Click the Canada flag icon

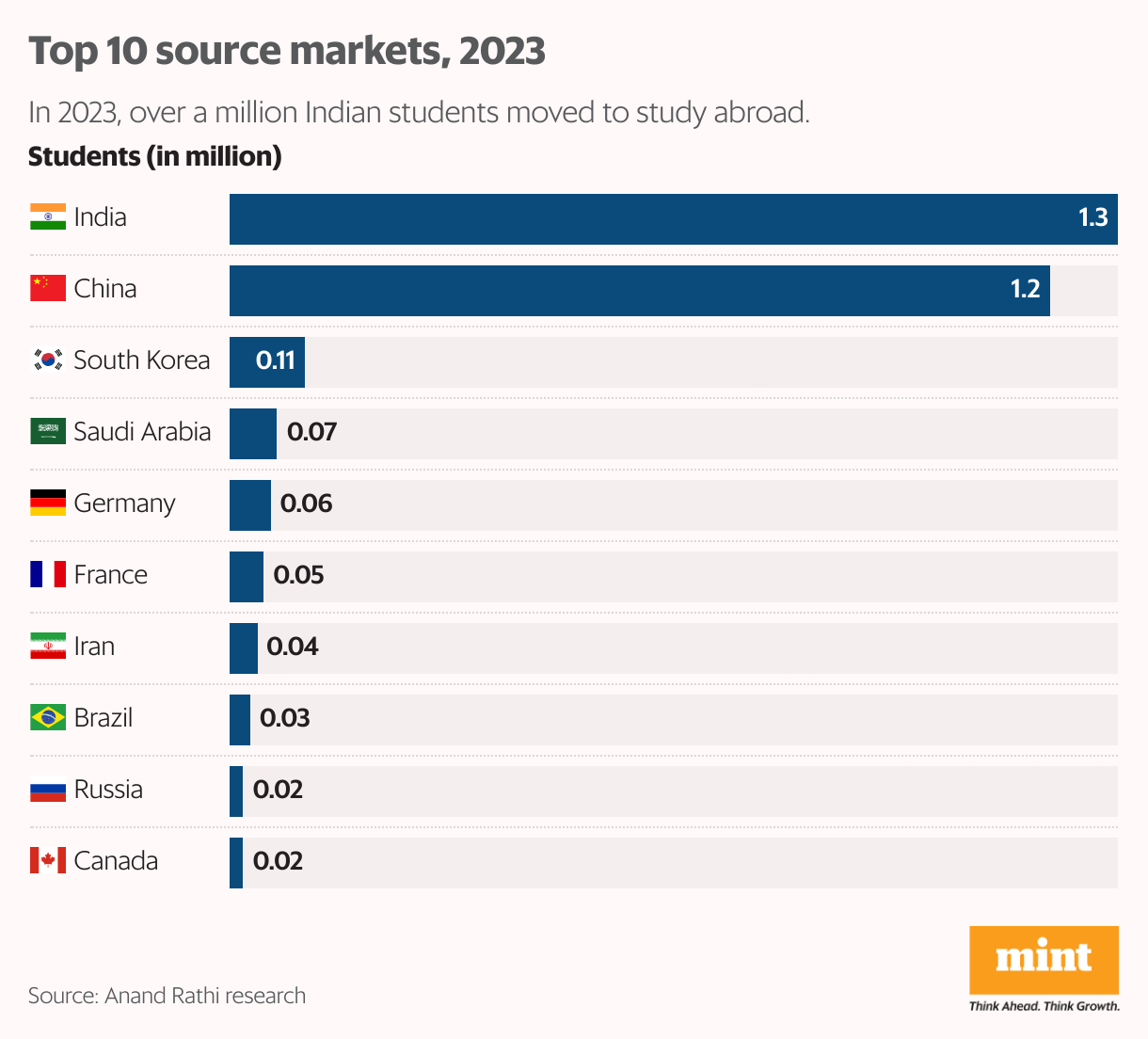(x=48, y=861)
